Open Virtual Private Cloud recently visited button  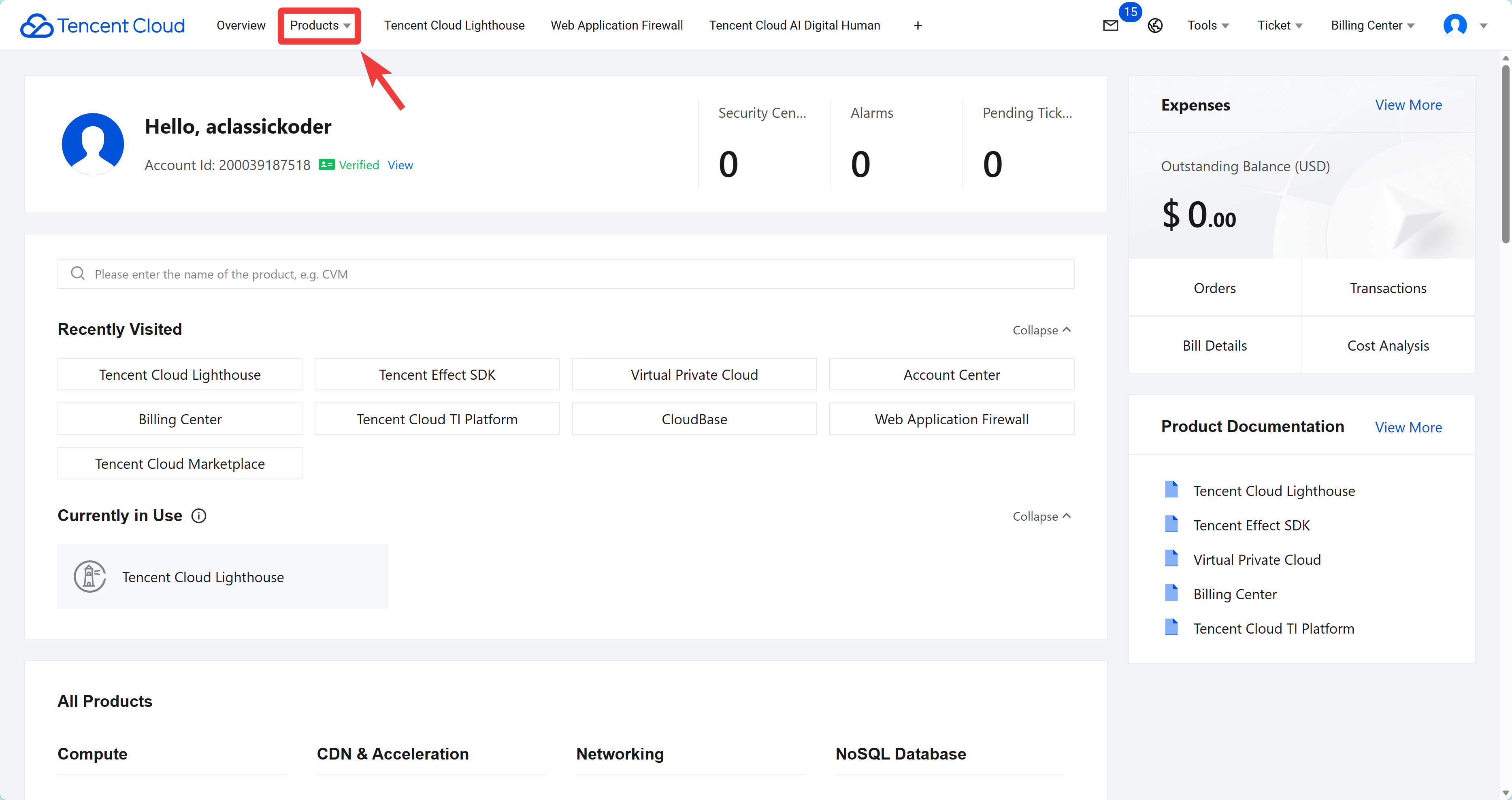tap(694, 374)
